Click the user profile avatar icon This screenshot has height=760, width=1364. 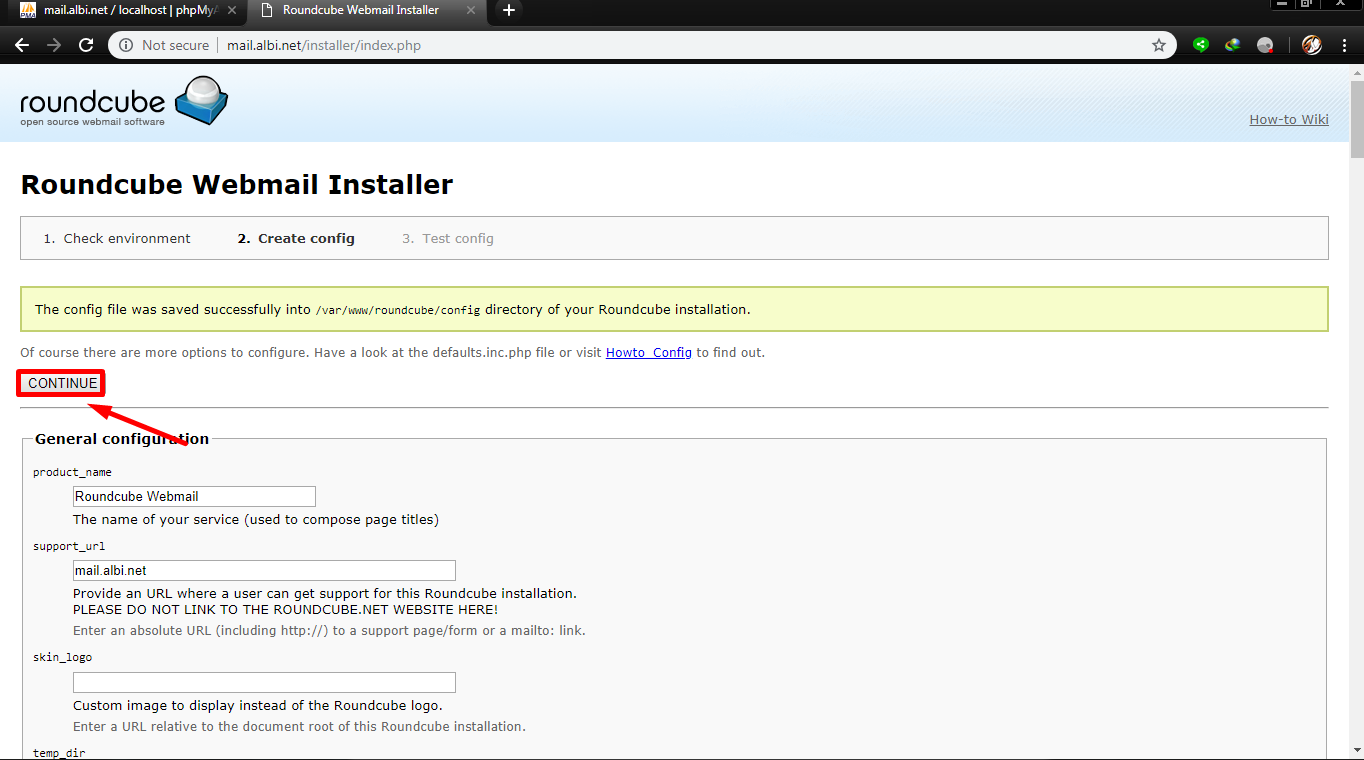(1312, 45)
